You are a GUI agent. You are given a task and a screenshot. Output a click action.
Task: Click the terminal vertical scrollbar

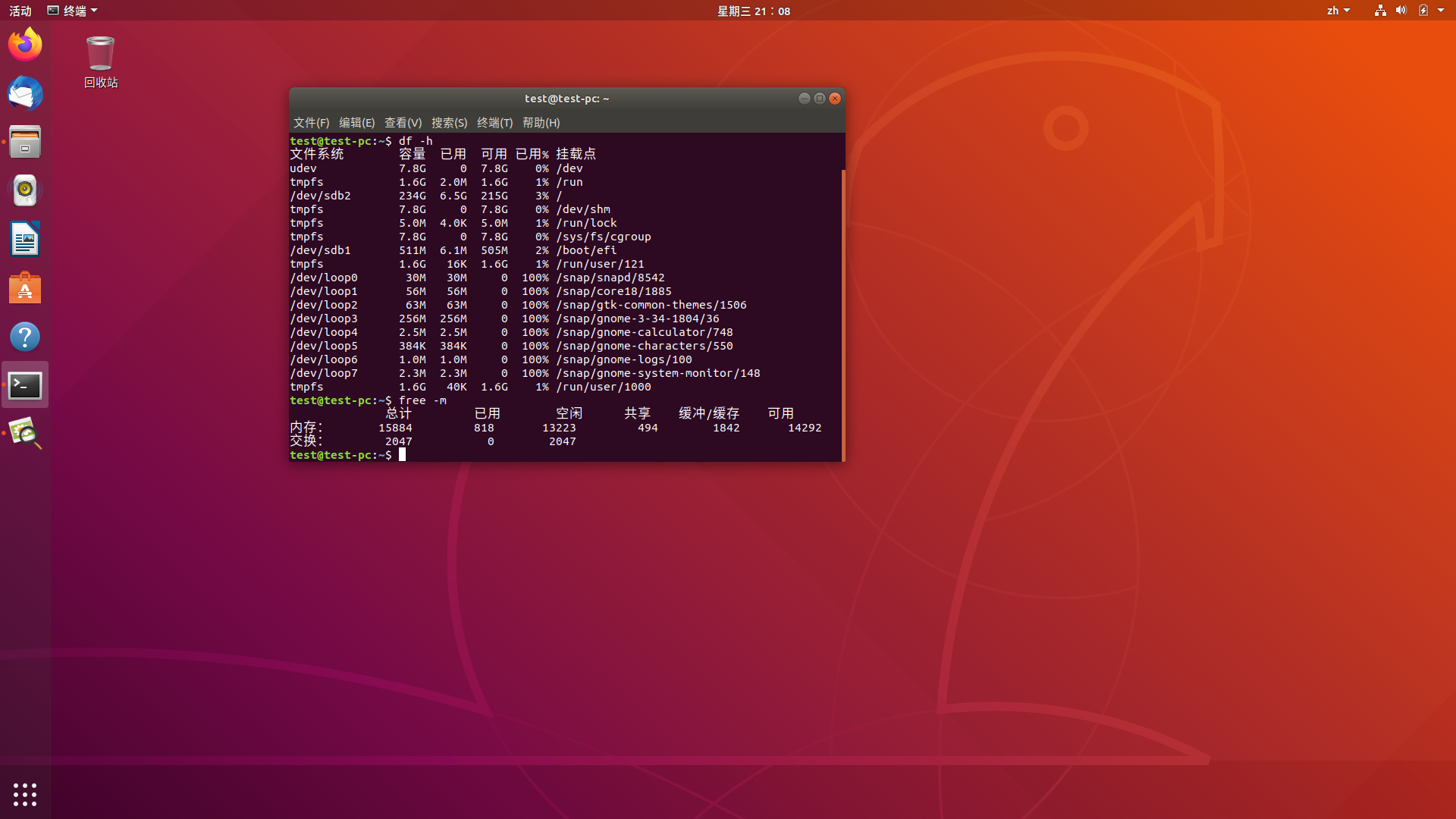click(x=843, y=315)
